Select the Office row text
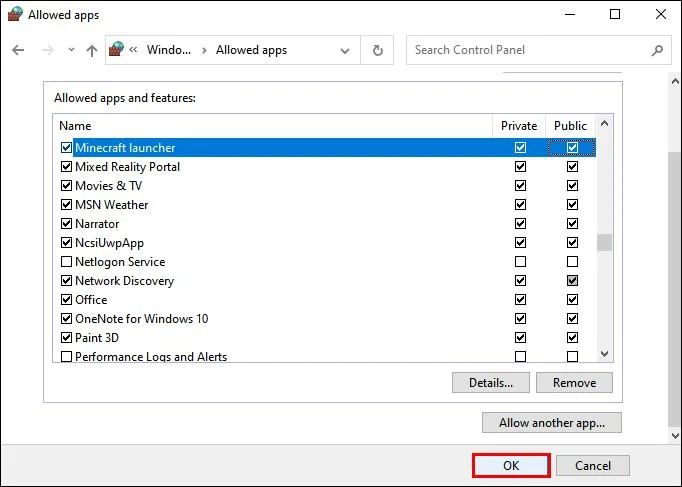This screenshot has height=487, width=682. pos(91,300)
